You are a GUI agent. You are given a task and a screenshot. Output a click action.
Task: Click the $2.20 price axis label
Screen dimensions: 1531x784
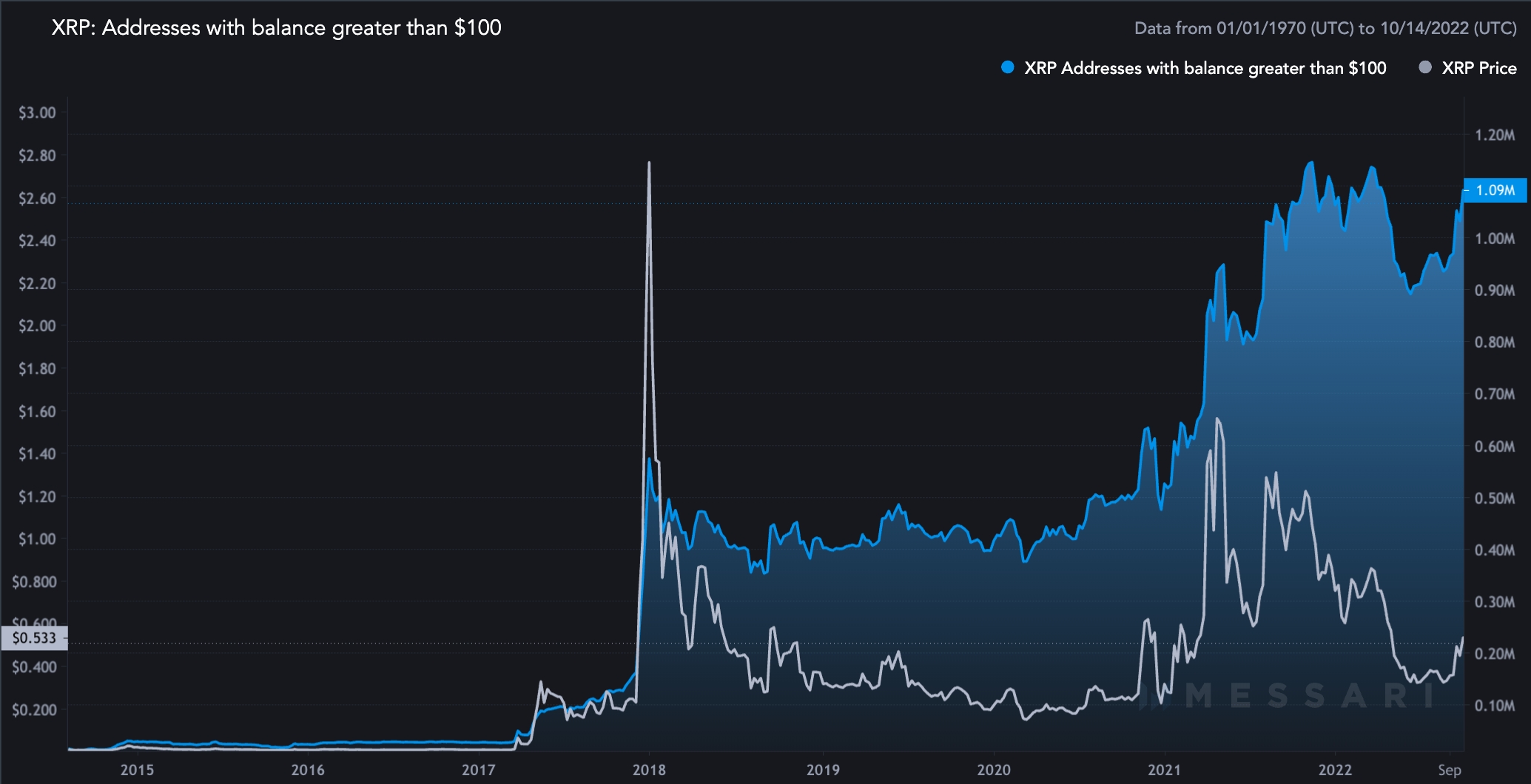[37, 283]
